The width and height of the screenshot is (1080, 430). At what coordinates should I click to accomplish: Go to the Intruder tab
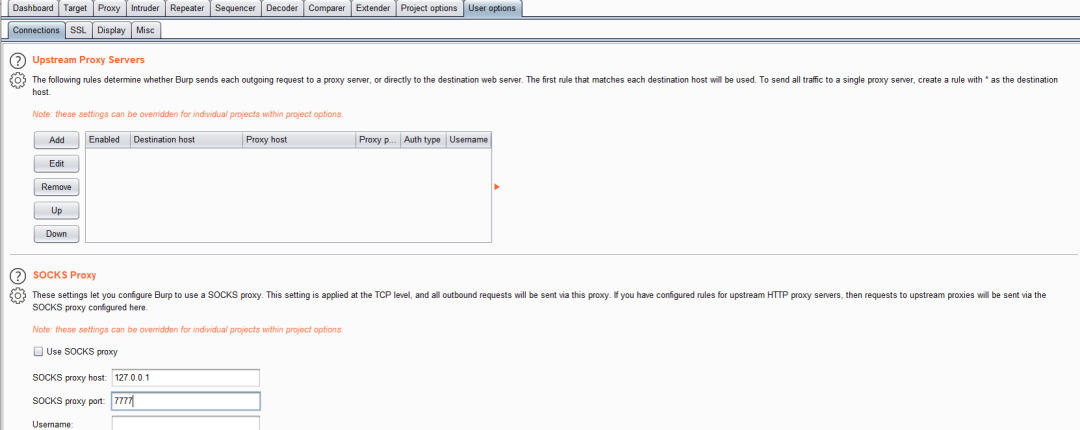click(145, 8)
